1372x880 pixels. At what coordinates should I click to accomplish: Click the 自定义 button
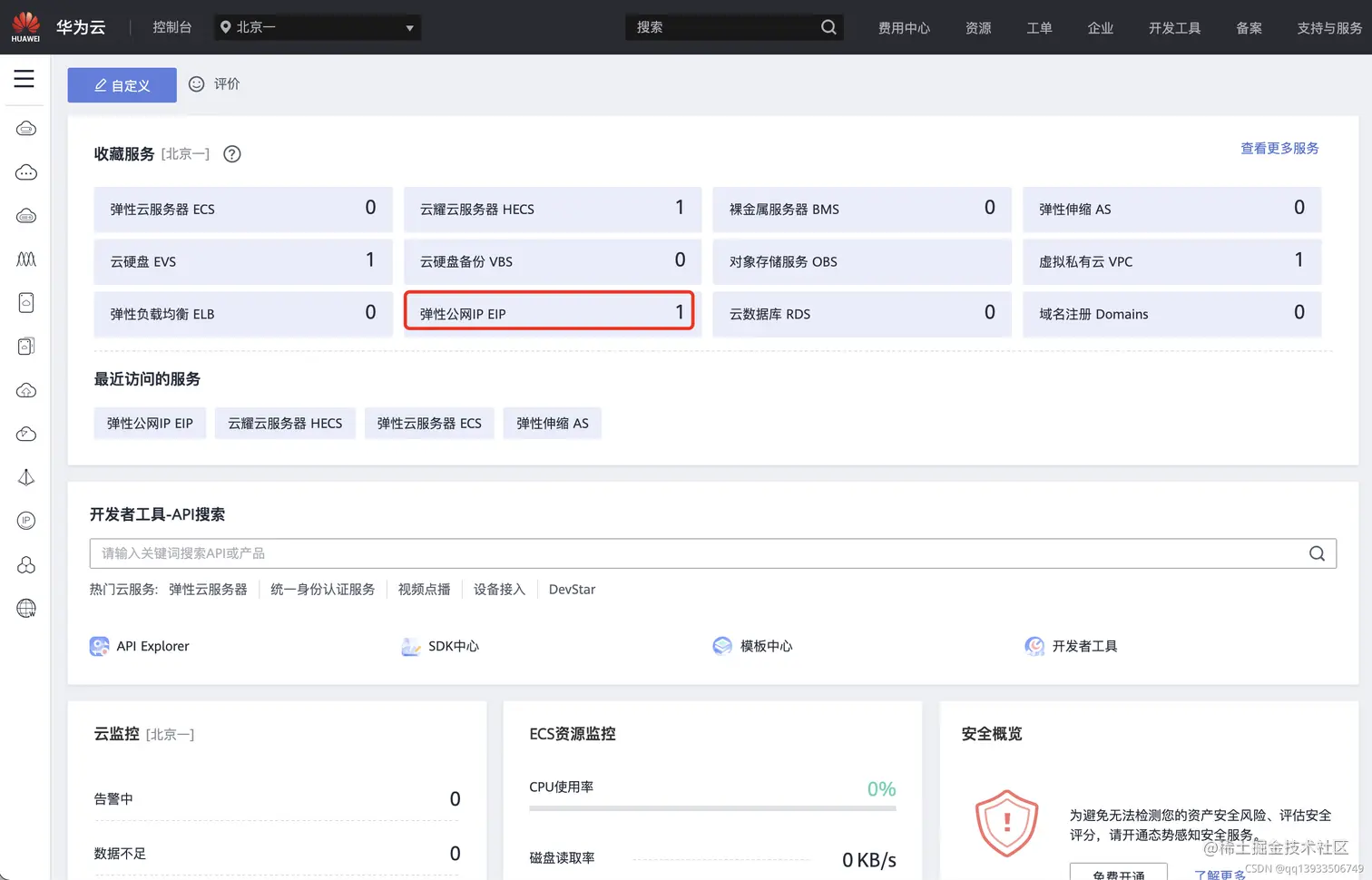coord(122,85)
